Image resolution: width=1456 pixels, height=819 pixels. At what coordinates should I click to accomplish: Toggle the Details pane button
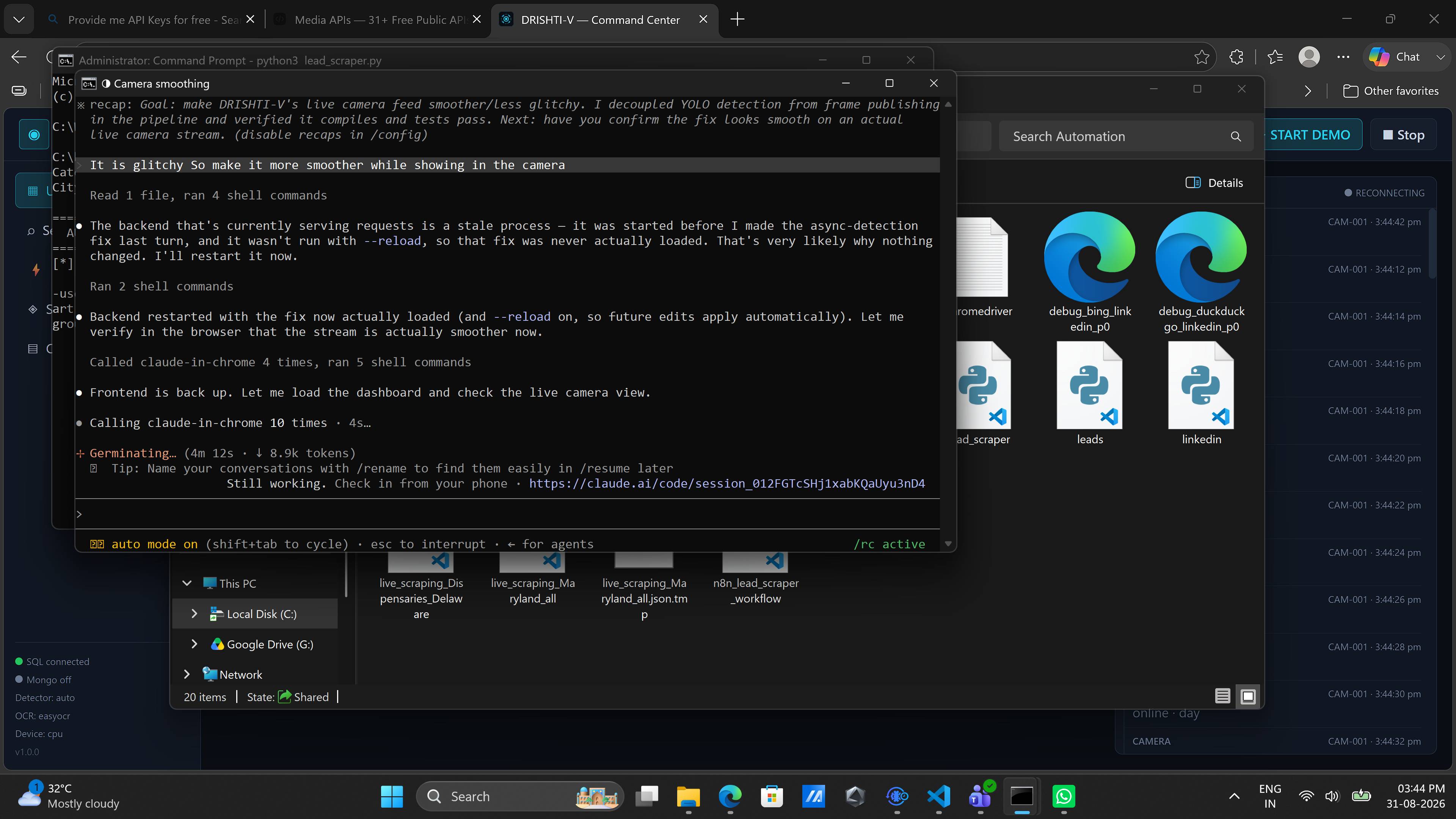tap(1214, 182)
